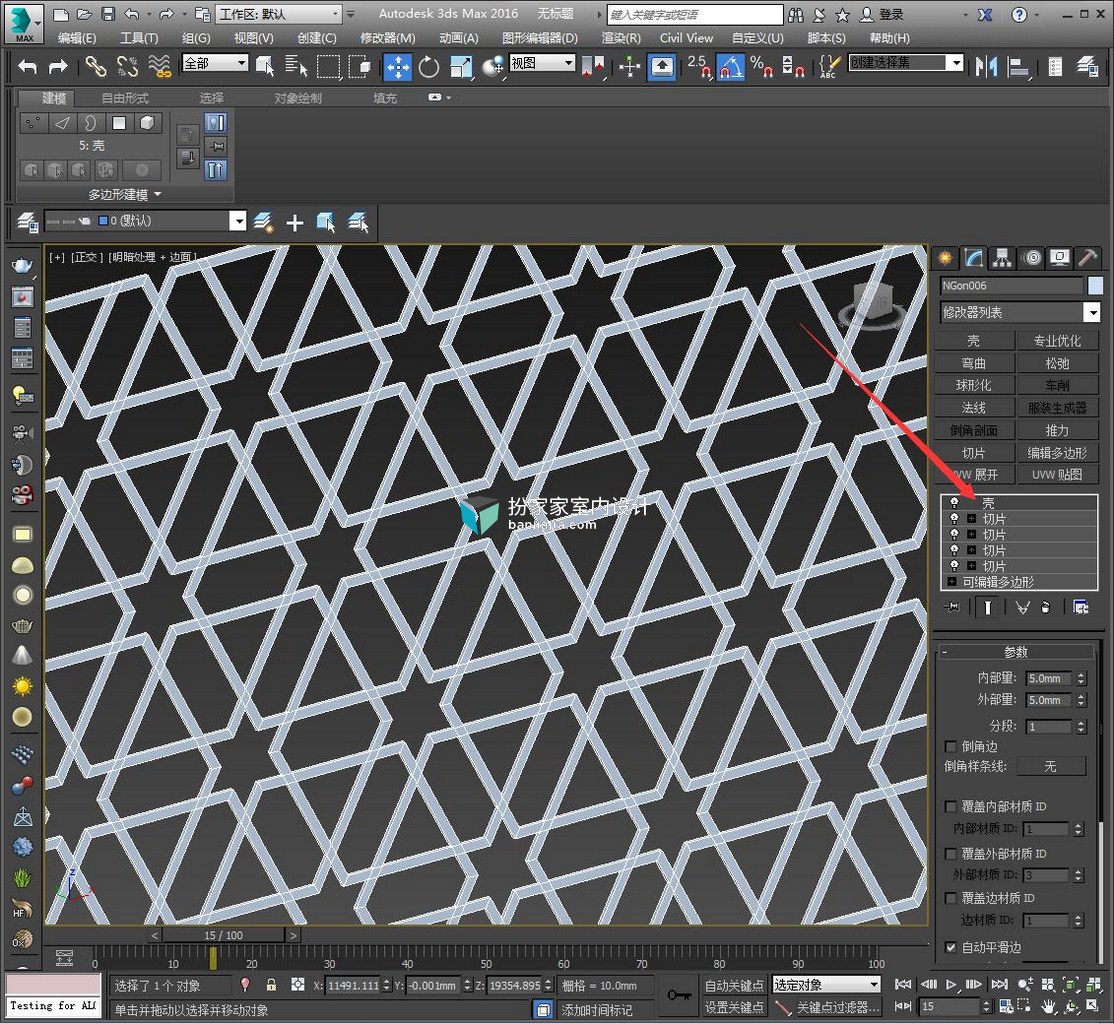Toggle the 倒角边 checkbox
Viewport: 1114px width, 1024px height.
tap(951, 746)
